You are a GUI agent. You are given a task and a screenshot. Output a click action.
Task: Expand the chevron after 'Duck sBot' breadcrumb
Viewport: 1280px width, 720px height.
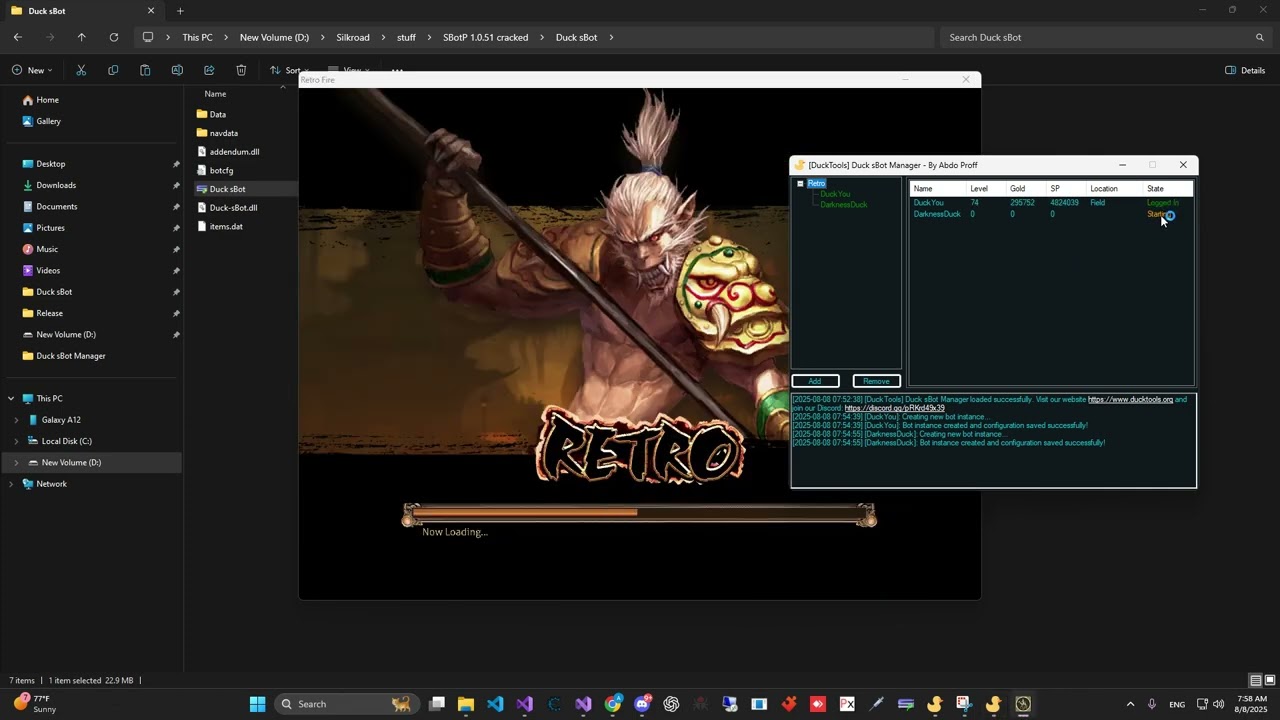(611, 37)
